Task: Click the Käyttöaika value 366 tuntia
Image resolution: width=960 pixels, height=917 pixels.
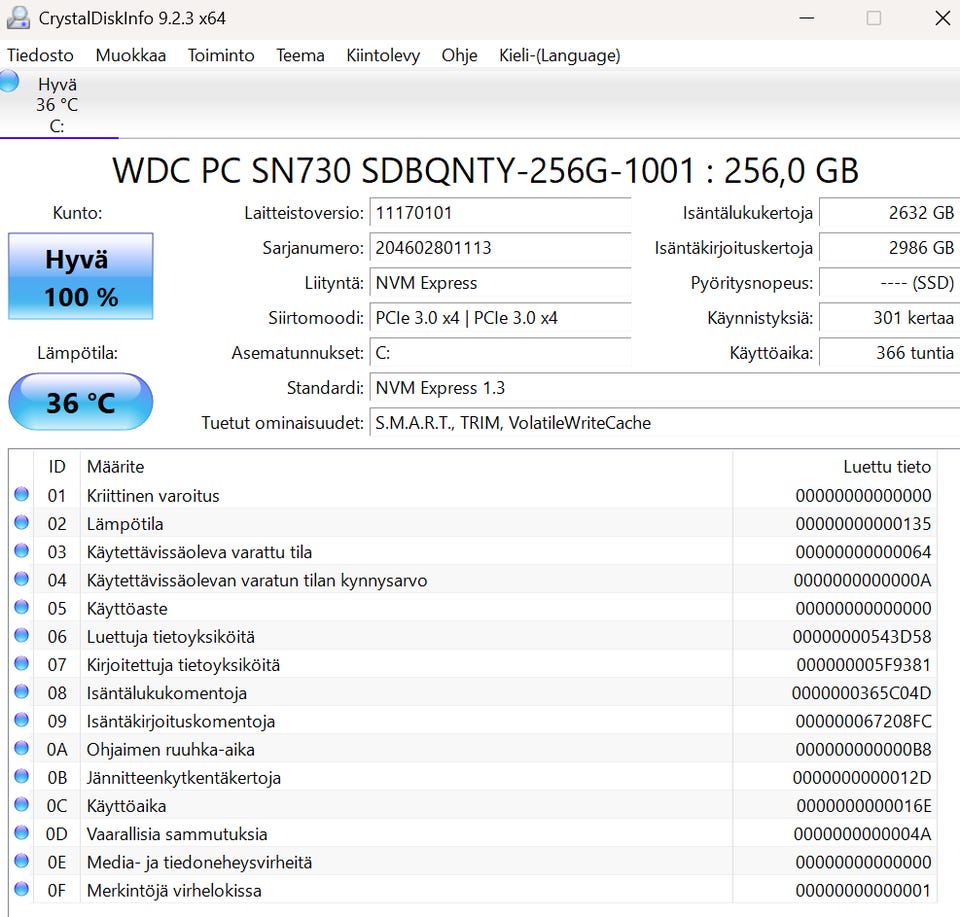Action: pyautogui.click(x=890, y=353)
